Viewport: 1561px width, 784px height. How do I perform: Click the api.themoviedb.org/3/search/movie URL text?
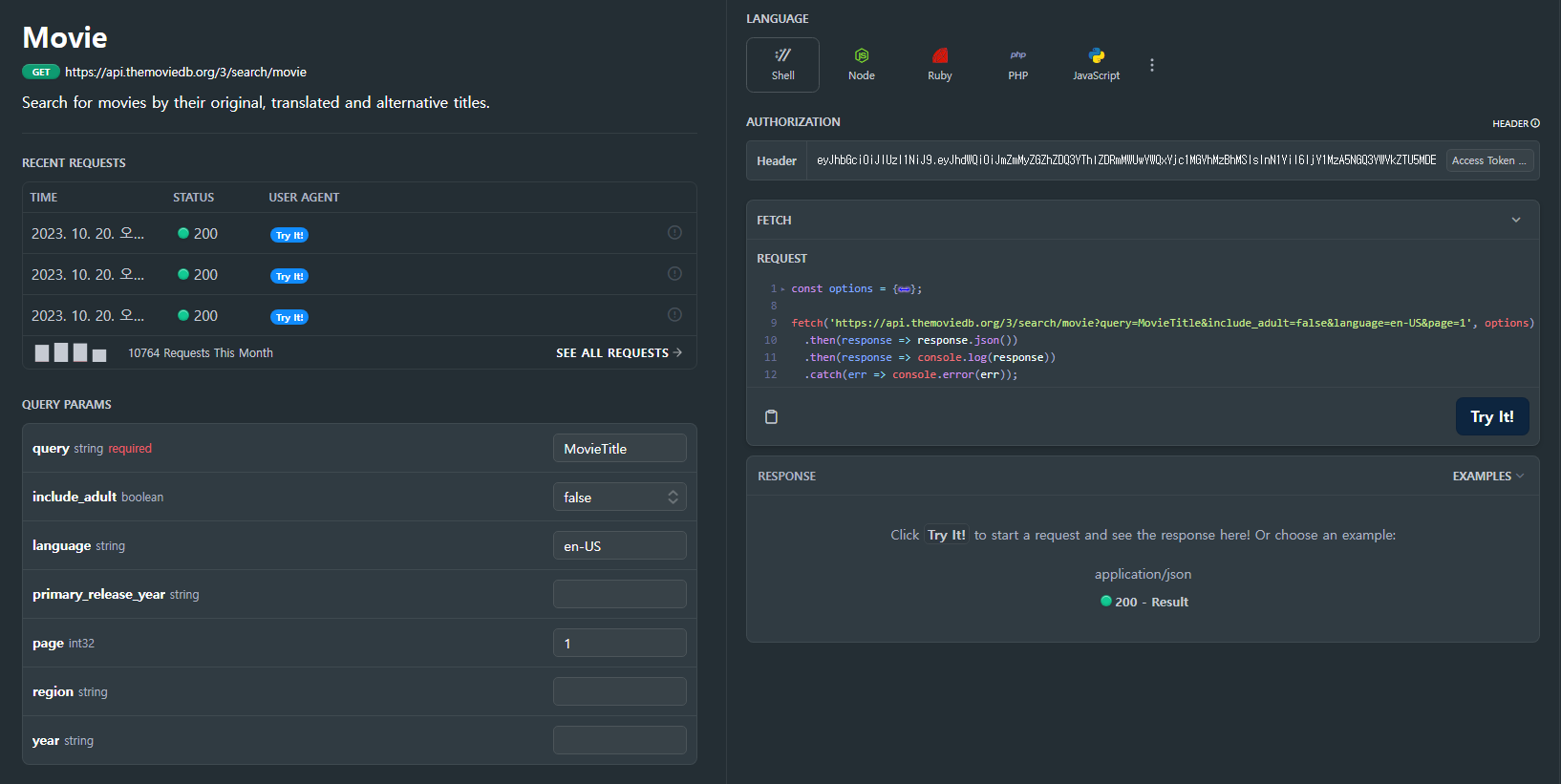coord(185,72)
